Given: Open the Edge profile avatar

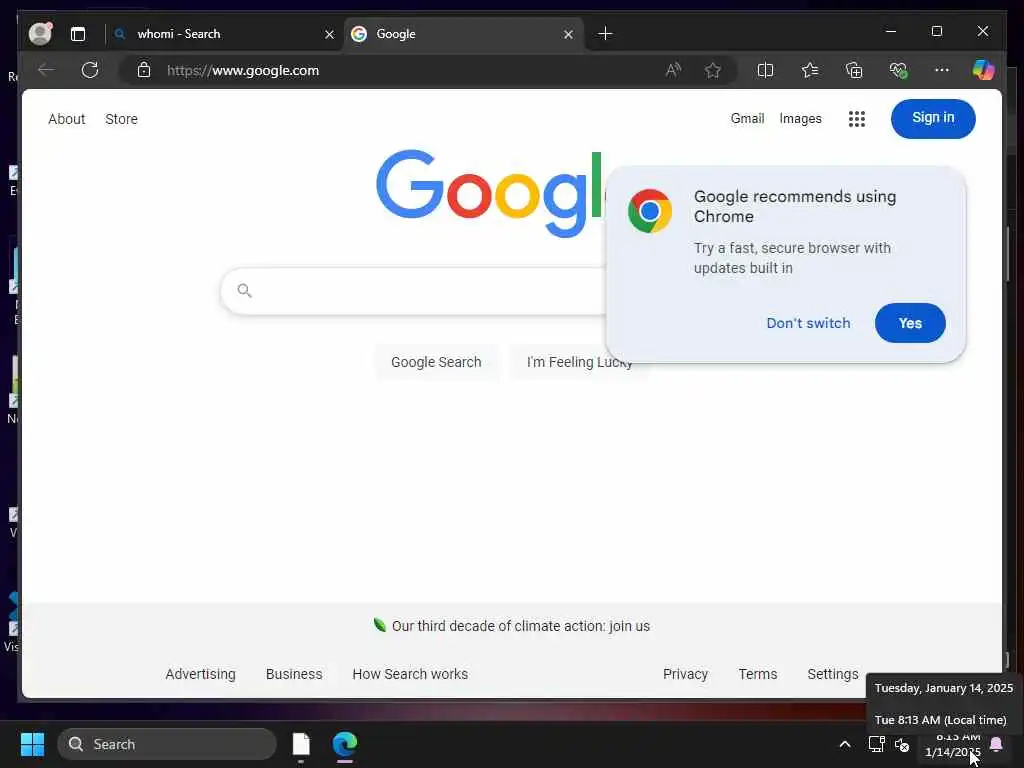Looking at the screenshot, I should coord(40,33).
